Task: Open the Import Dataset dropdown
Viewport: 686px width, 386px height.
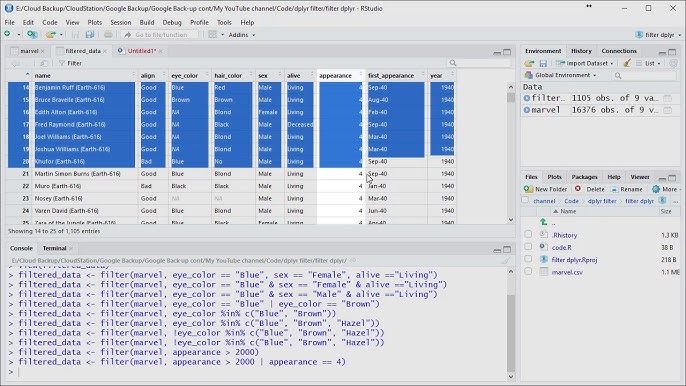Action: (x=584, y=63)
